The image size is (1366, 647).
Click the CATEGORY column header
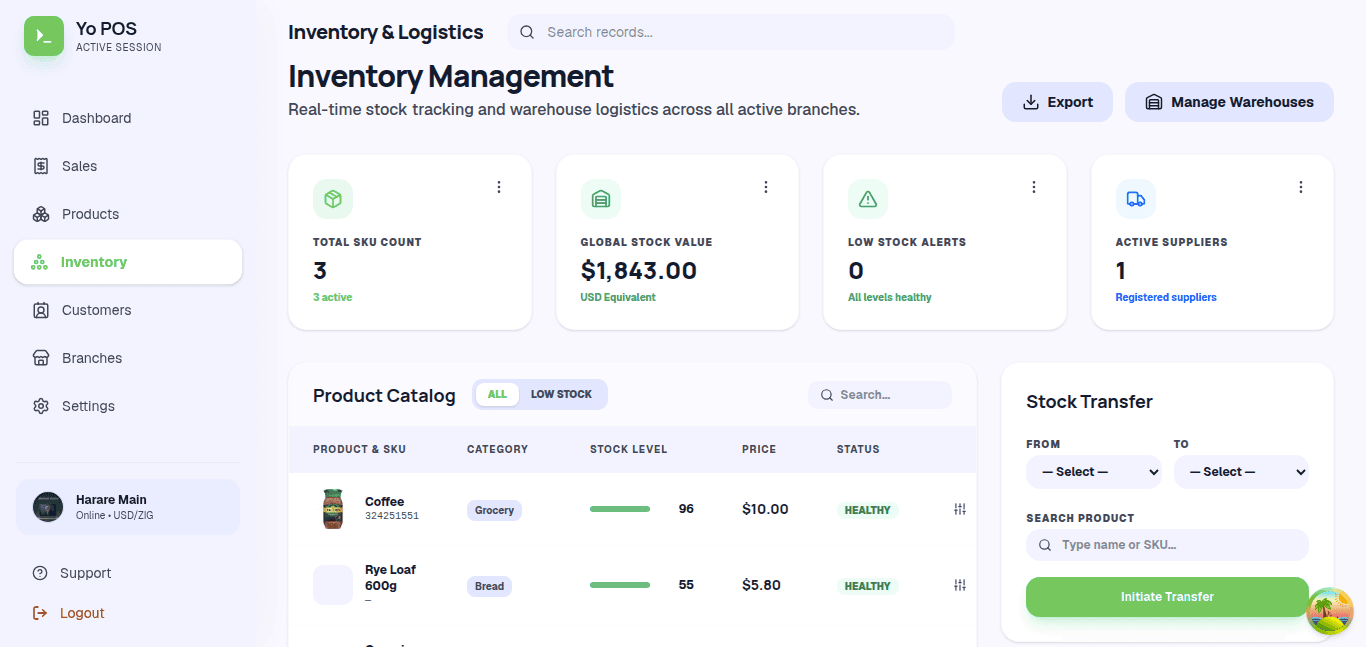497,449
